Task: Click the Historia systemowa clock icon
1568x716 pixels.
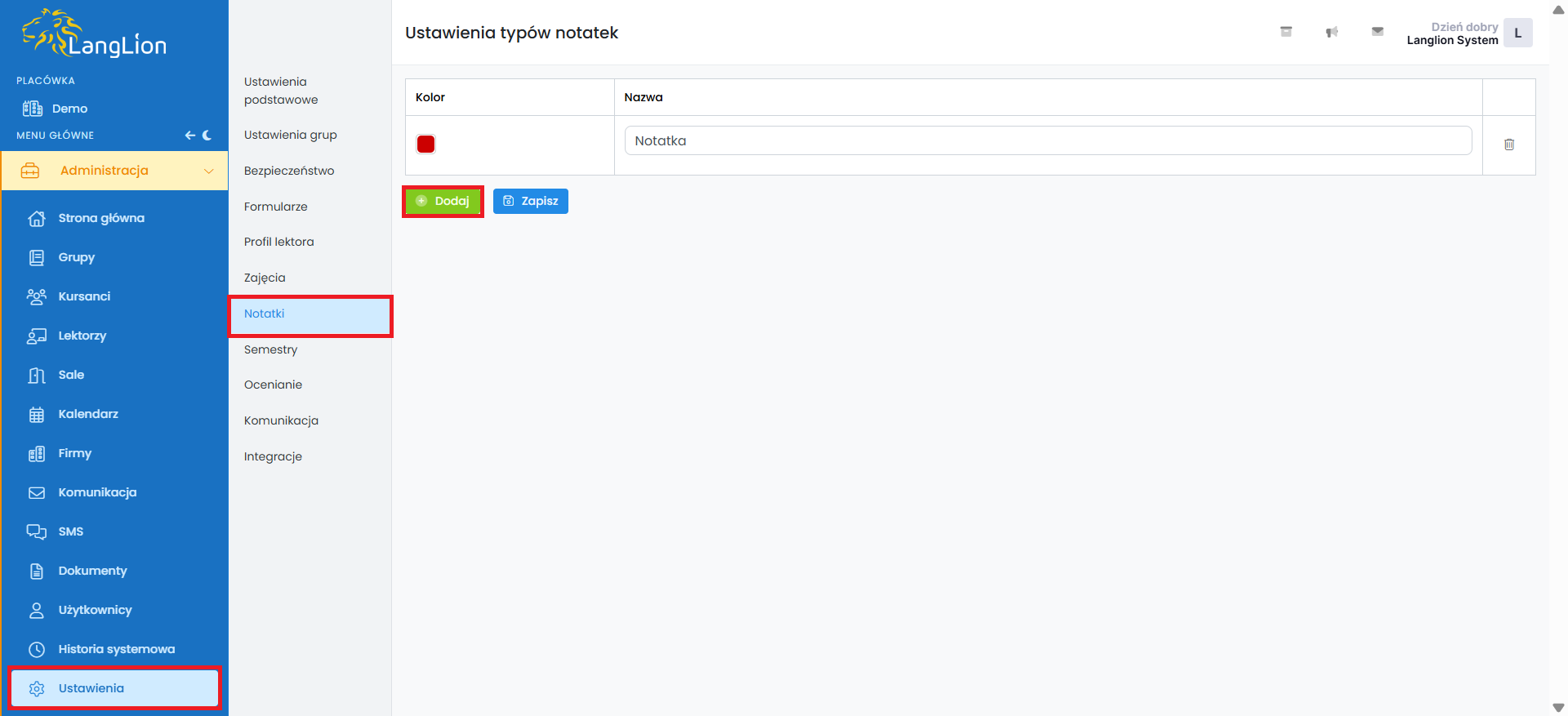Action: point(37,650)
